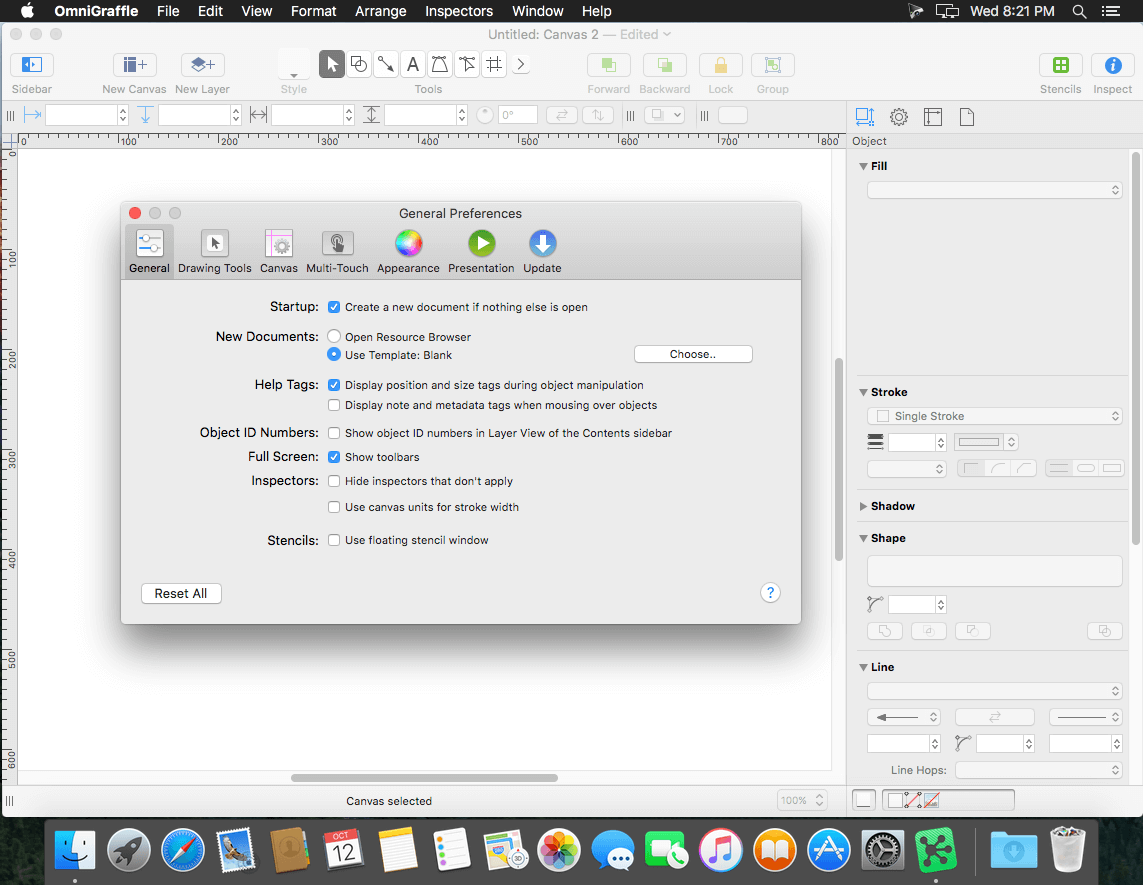
Task: Open zoom 100% dropdown
Action: 802,800
